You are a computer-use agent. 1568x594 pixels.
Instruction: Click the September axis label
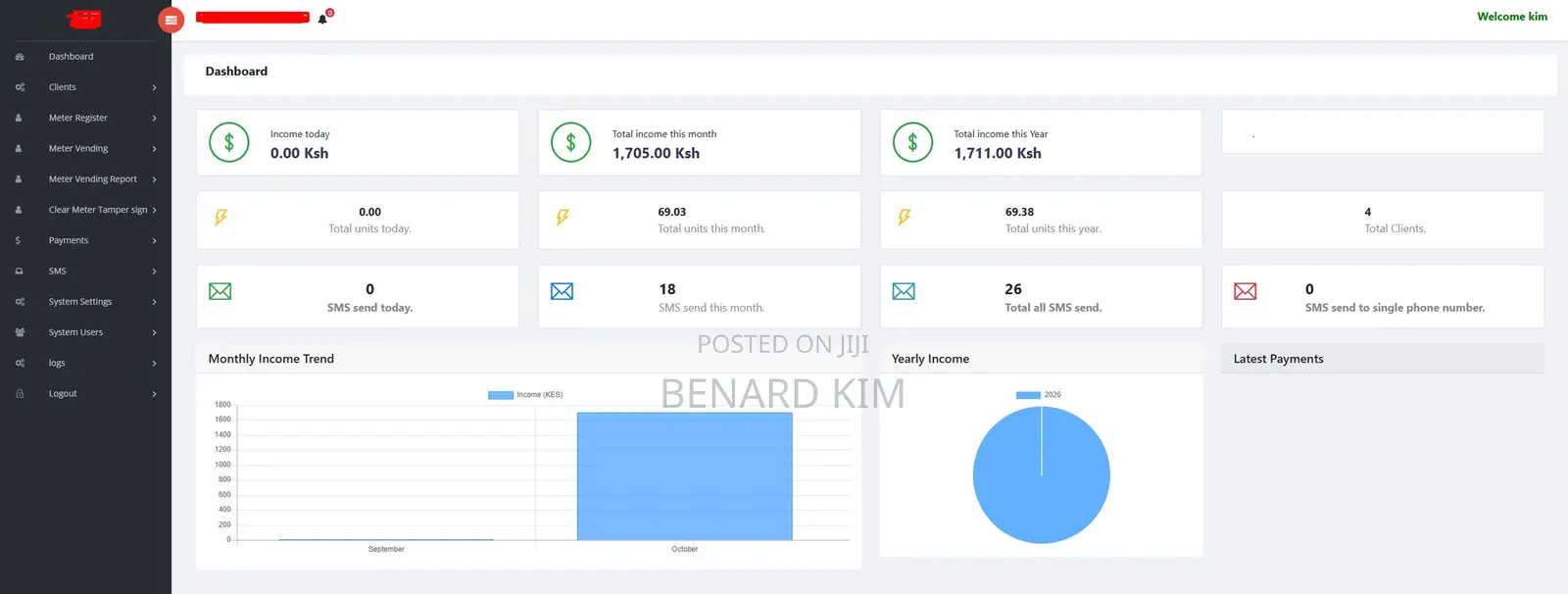pos(386,549)
